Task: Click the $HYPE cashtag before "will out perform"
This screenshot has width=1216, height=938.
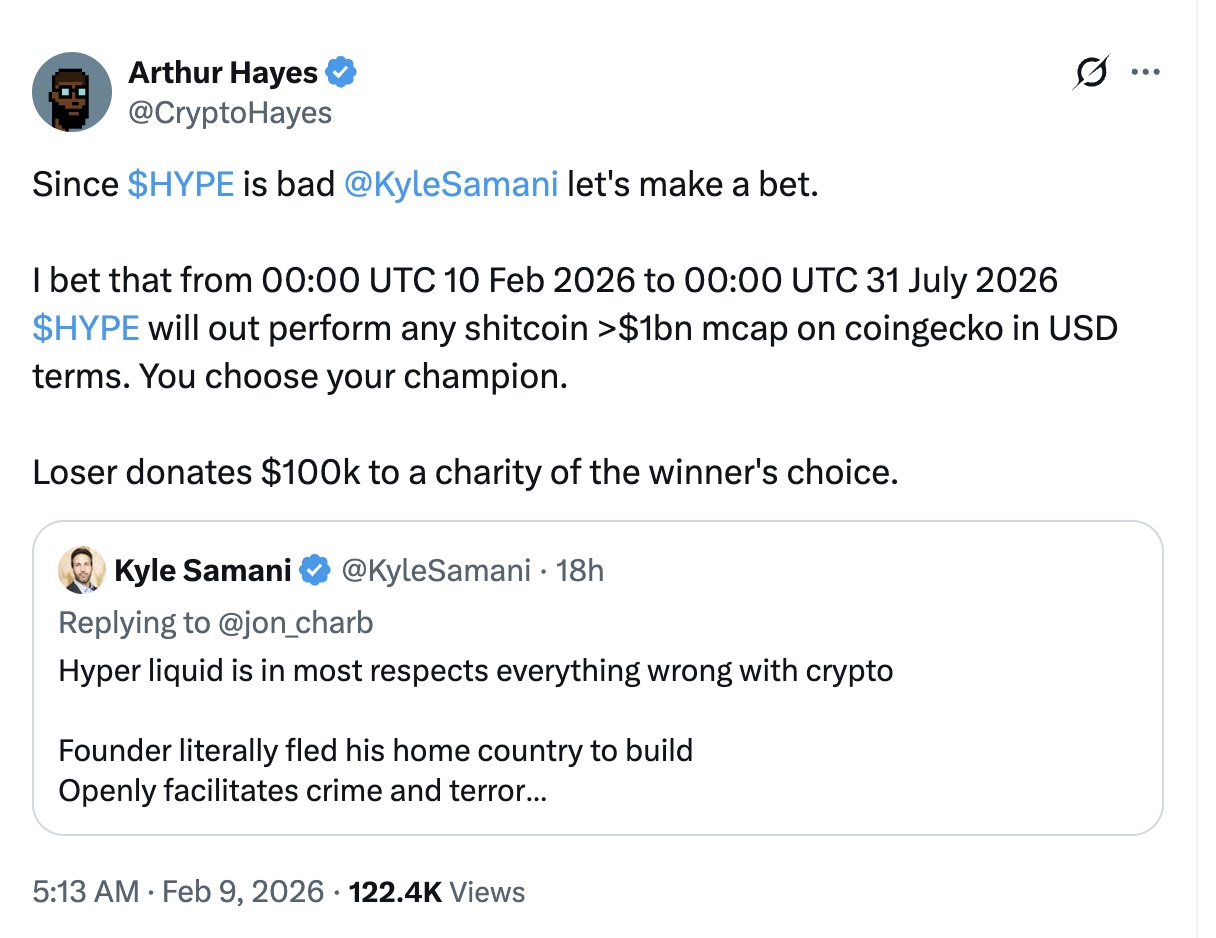Action: tap(86, 327)
